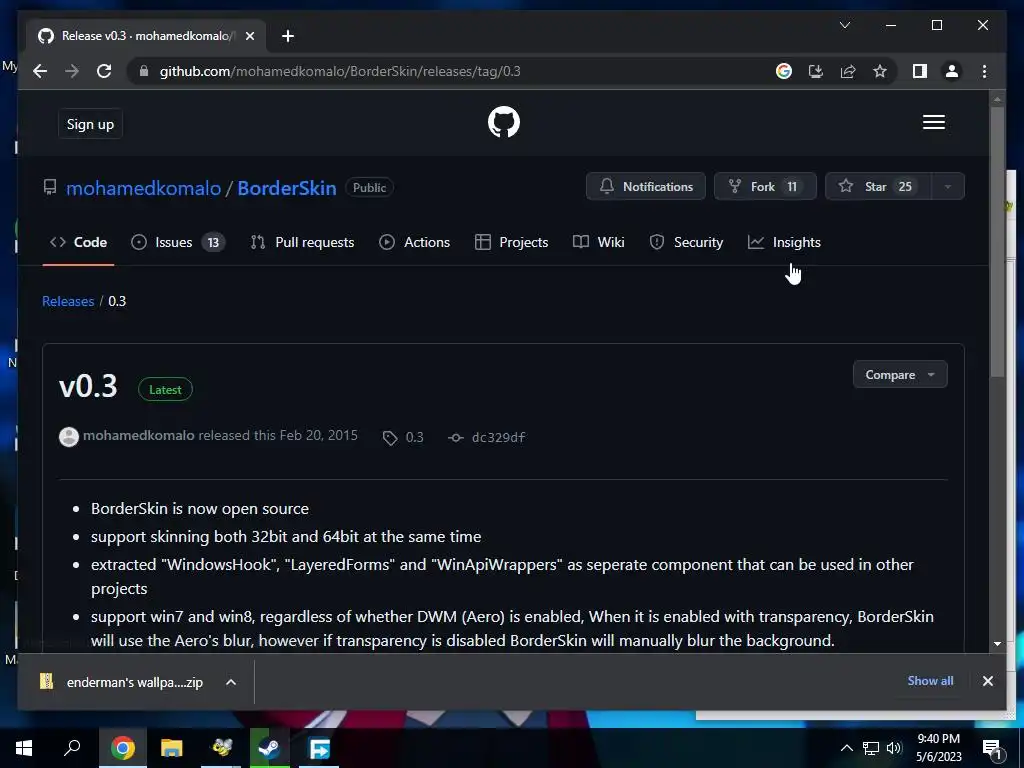Click the Notifications button

(645, 187)
